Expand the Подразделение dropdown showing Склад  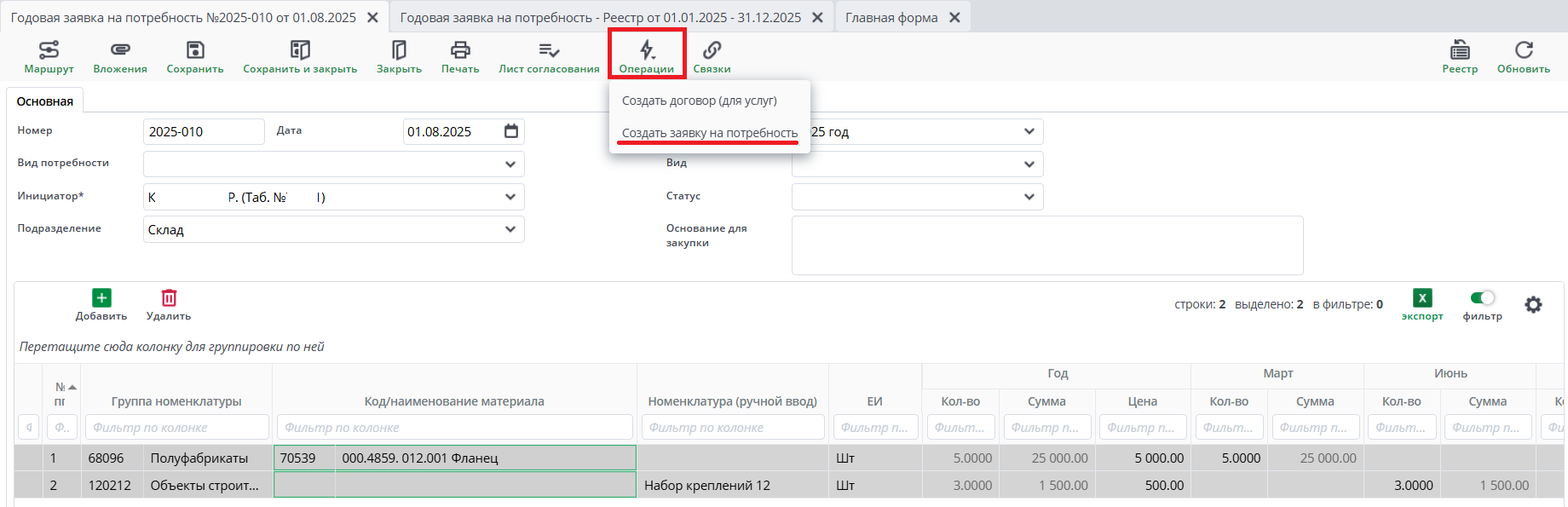(x=510, y=229)
